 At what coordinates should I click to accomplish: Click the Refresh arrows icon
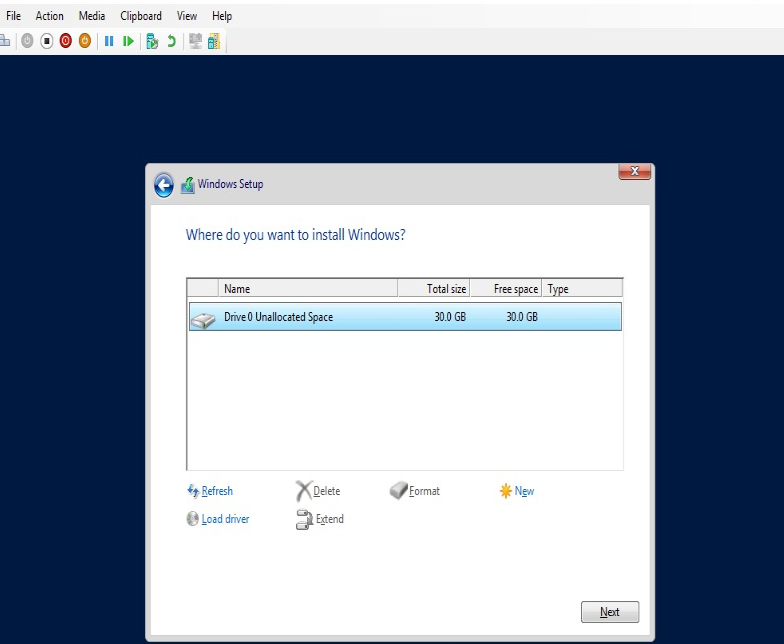tap(193, 491)
